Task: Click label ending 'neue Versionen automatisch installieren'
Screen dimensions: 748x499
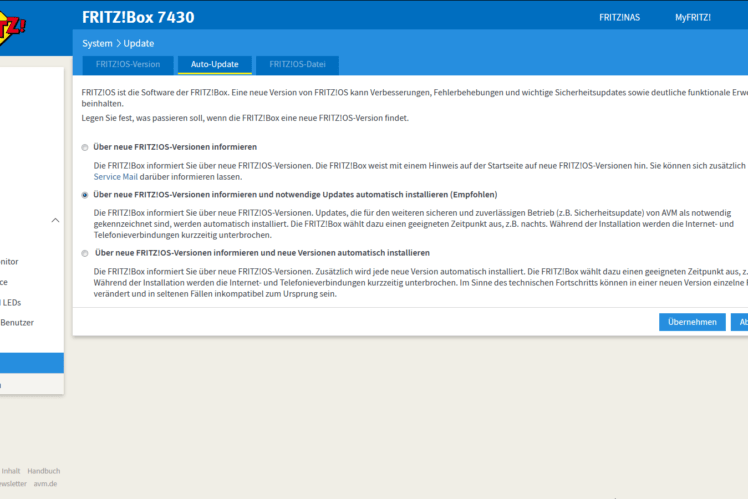Action: [x=262, y=253]
